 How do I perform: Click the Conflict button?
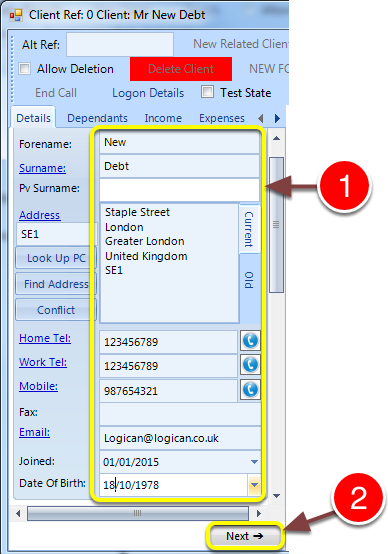click(56, 310)
